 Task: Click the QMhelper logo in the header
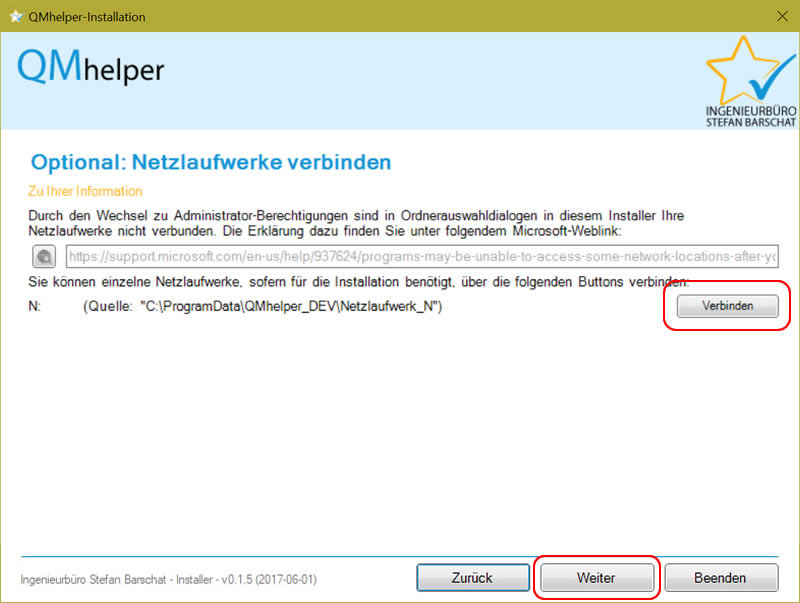tap(91, 67)
